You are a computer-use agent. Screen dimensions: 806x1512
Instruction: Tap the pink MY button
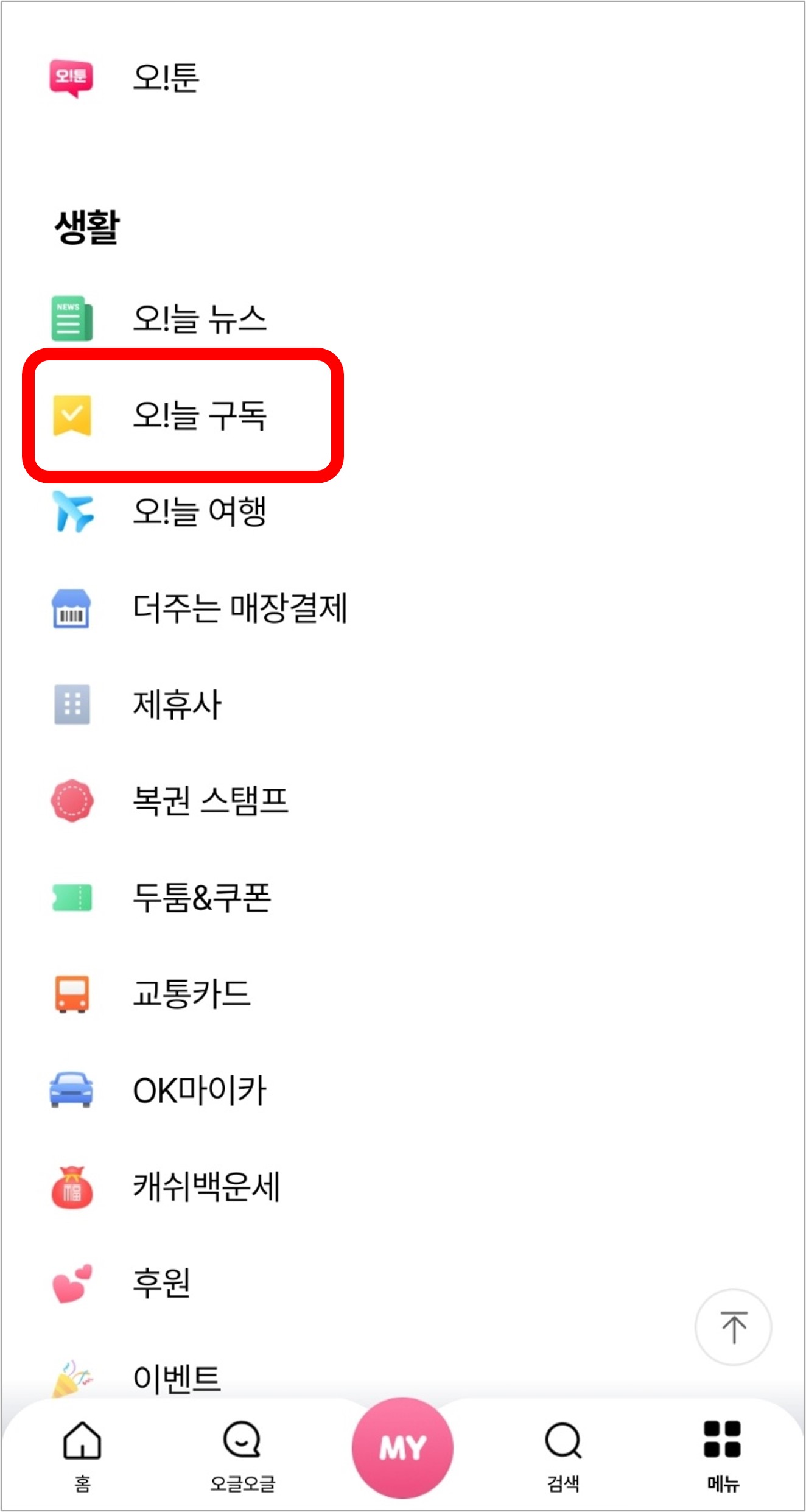[x=402, y=1447]
